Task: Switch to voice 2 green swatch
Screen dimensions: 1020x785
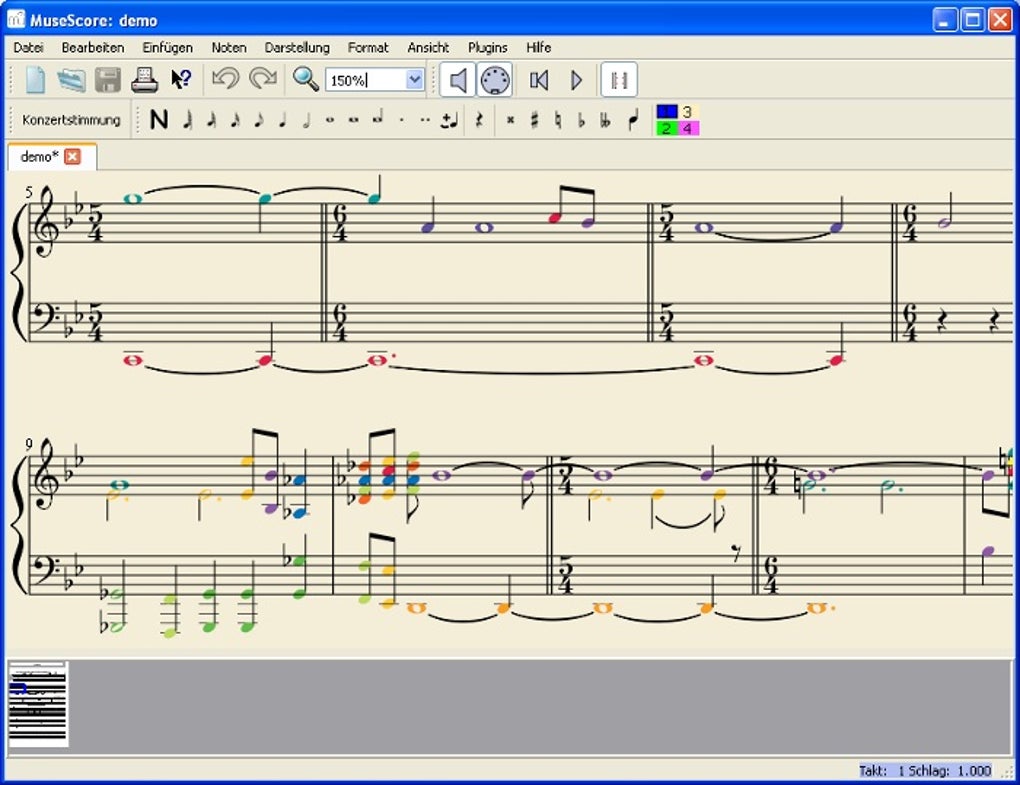Action: pos(667,128)
